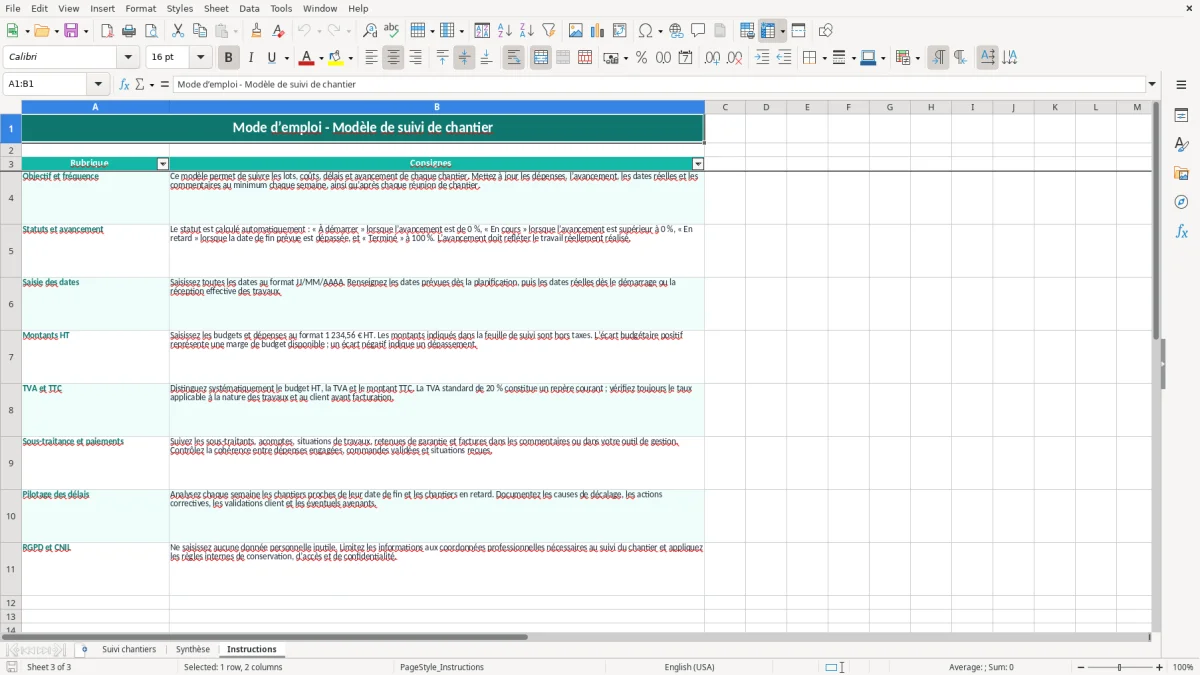1200x675 pixels.
Task: Click the zoom-in plus button
Action: pos(1160,667)
